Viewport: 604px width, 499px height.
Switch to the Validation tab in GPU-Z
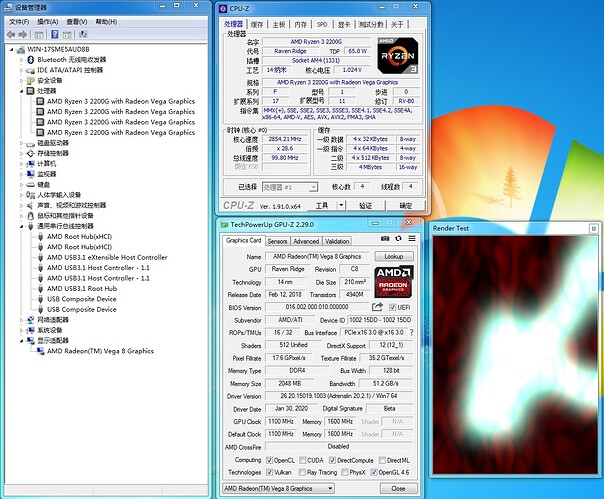[337, 241]
